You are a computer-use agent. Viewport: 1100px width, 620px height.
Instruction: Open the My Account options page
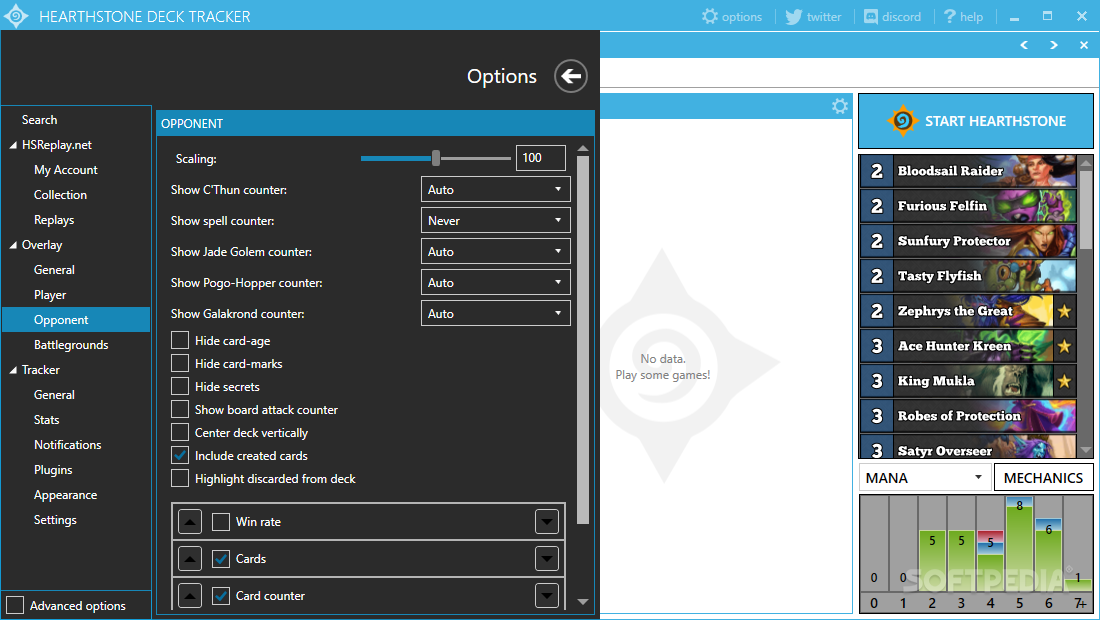[66, 170]
